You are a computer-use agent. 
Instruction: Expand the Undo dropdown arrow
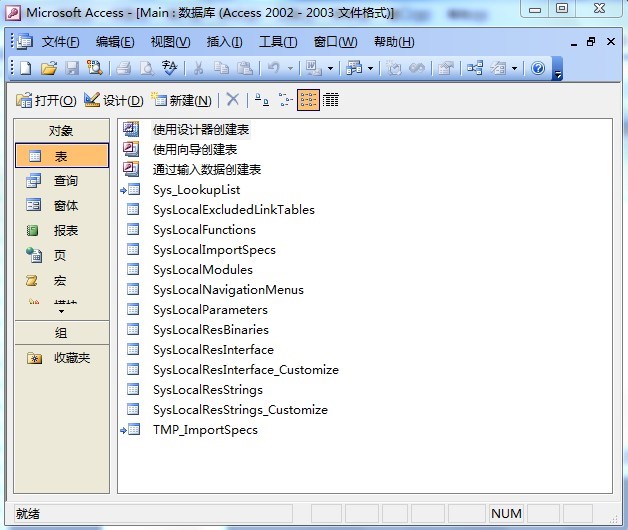290,69
